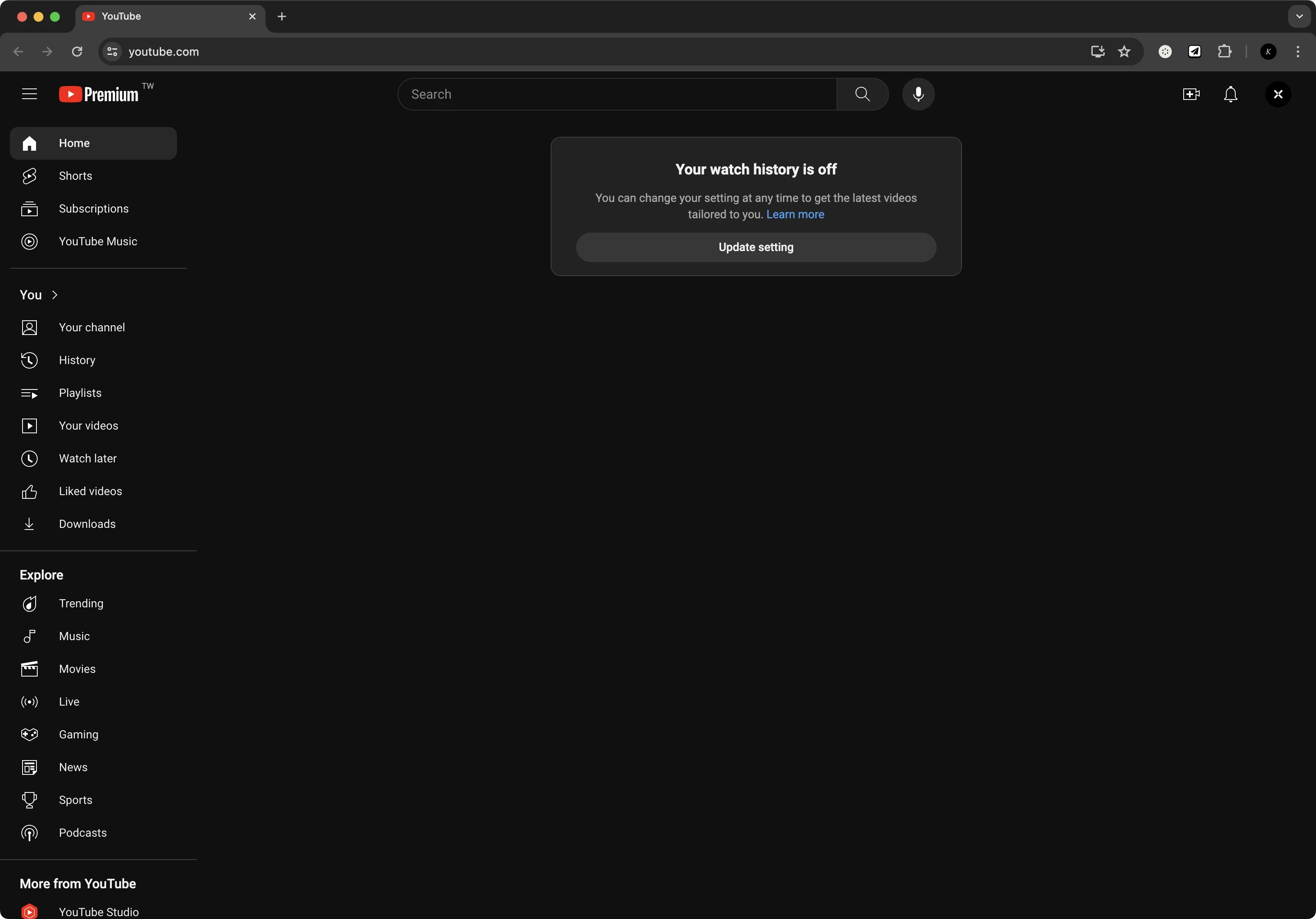The width and height of the screenshot is (1316, 919).
Task: Follow the Learn more link
Action: 795,214
